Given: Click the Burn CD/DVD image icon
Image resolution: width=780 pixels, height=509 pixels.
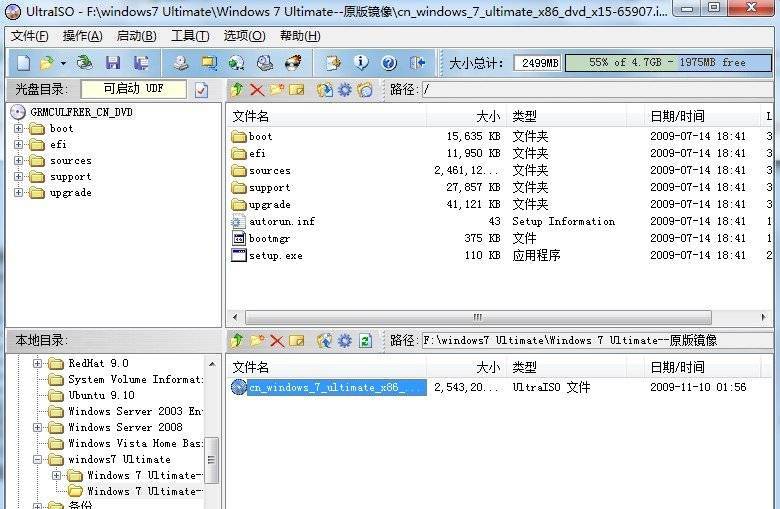Looking at the screenshot, I should click(293, 63).
